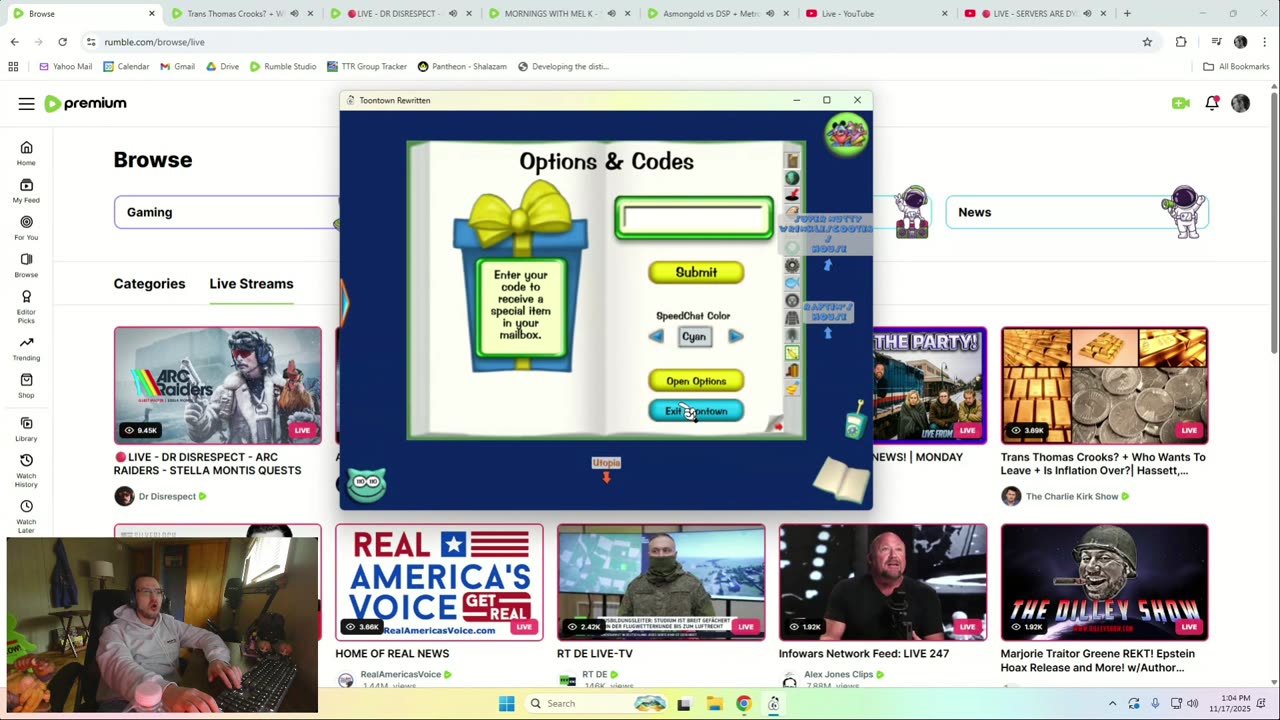Switch to the Live Streams tab on Rumble

[x=251, y=284]
